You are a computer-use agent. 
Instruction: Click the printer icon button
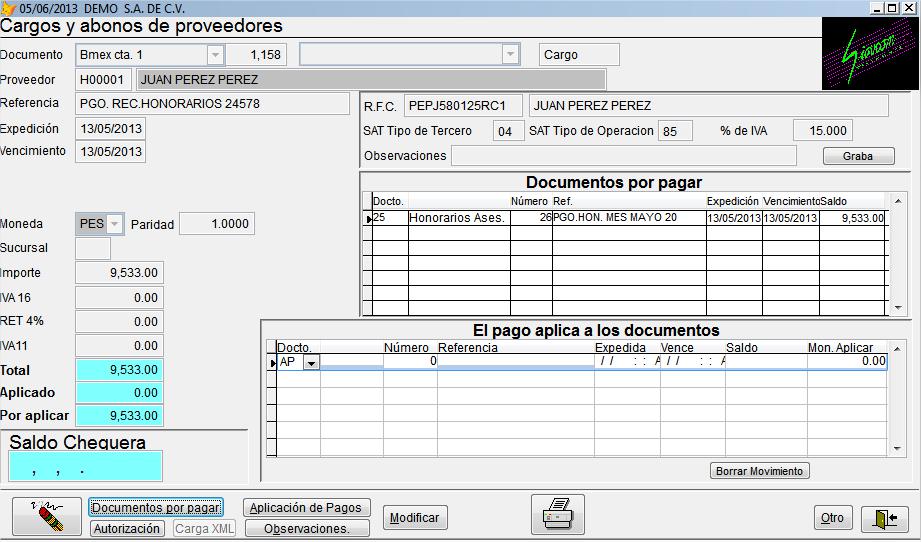click(x=557, y=515)
